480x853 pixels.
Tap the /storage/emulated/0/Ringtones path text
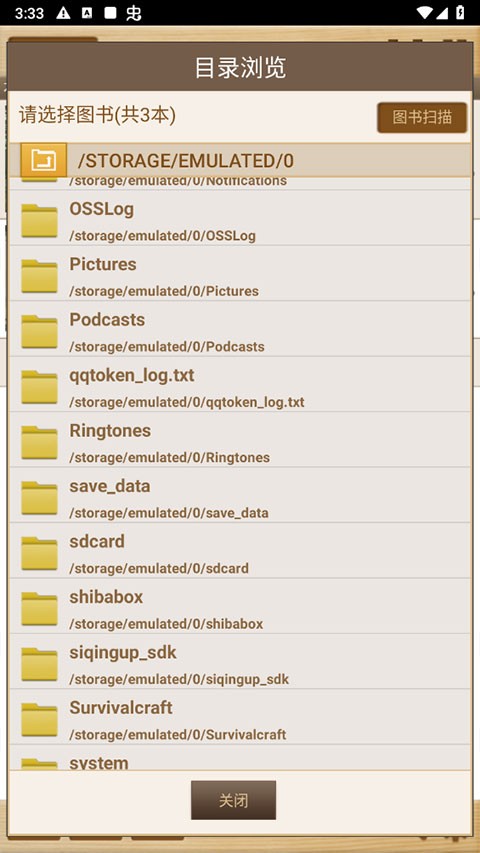pyautogui.click(x=169, y=458)
